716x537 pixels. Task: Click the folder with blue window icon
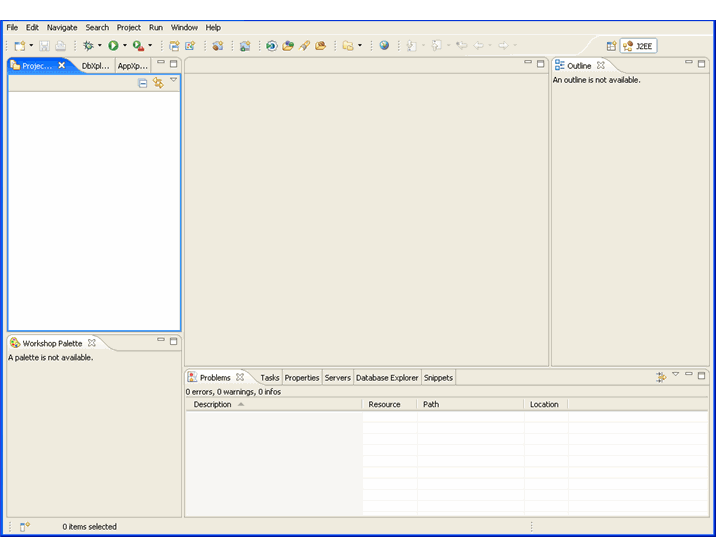click(174, 46)
